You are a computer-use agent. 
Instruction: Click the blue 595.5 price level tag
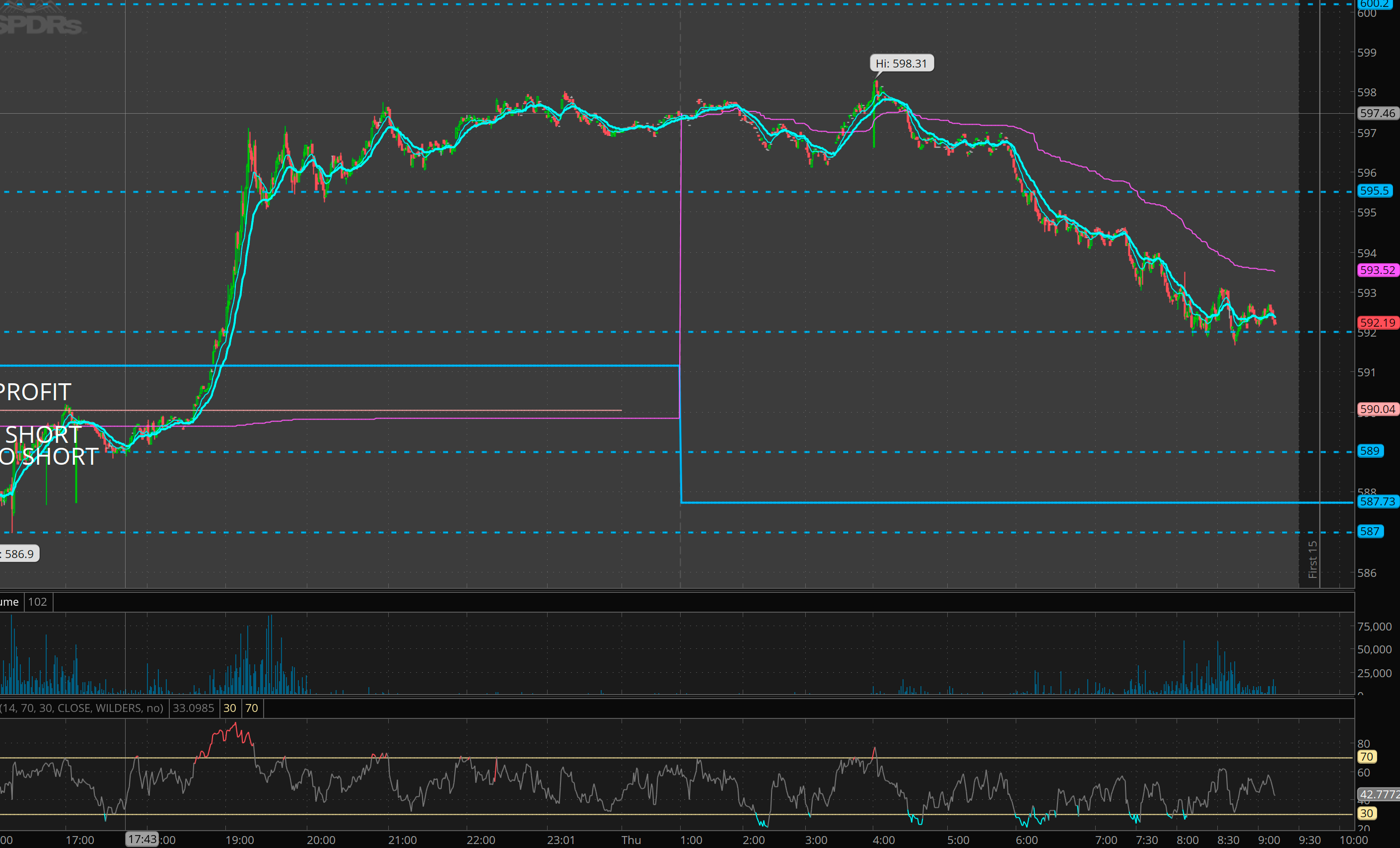[1374, 191]
